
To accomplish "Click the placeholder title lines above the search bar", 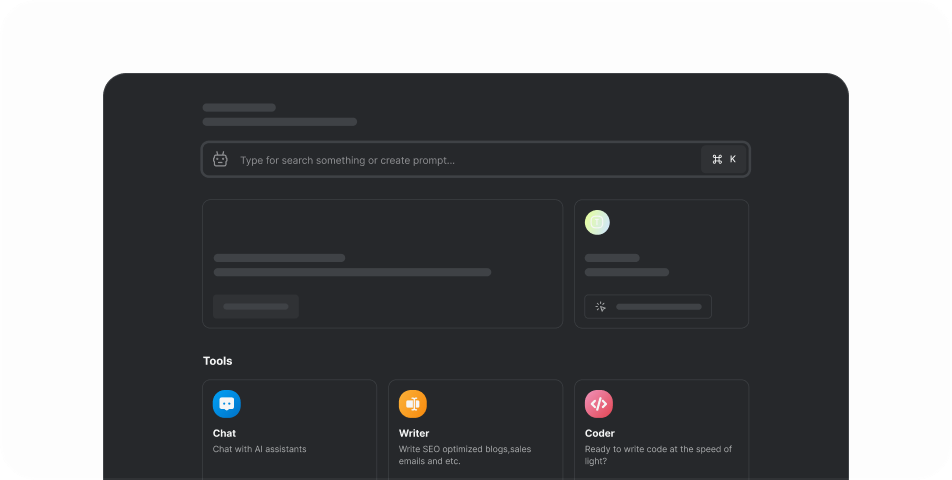I will tap(279, 115).
